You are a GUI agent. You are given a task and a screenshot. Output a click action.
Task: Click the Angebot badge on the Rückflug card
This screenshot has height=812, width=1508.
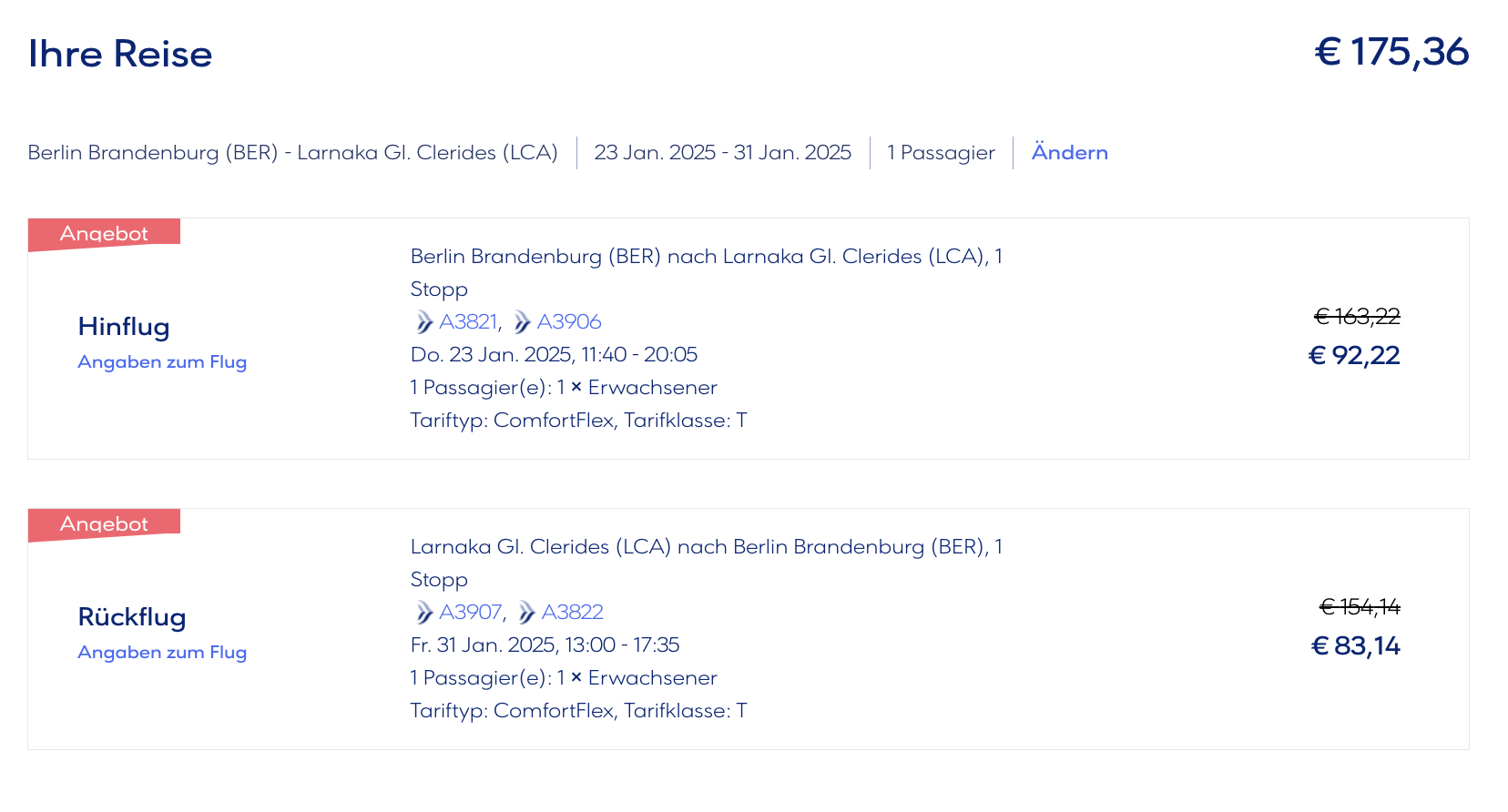tap(104, 524)
